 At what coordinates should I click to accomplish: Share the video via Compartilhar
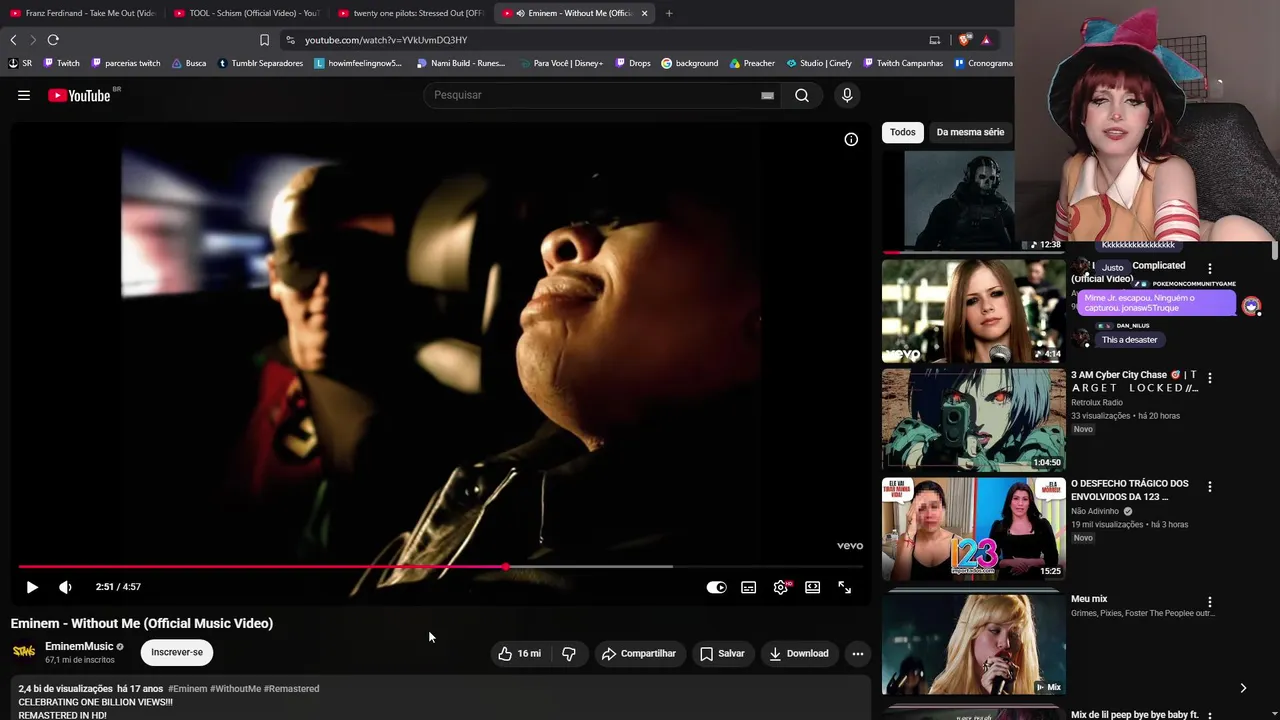pyautogui.click(x=638, y=653)
